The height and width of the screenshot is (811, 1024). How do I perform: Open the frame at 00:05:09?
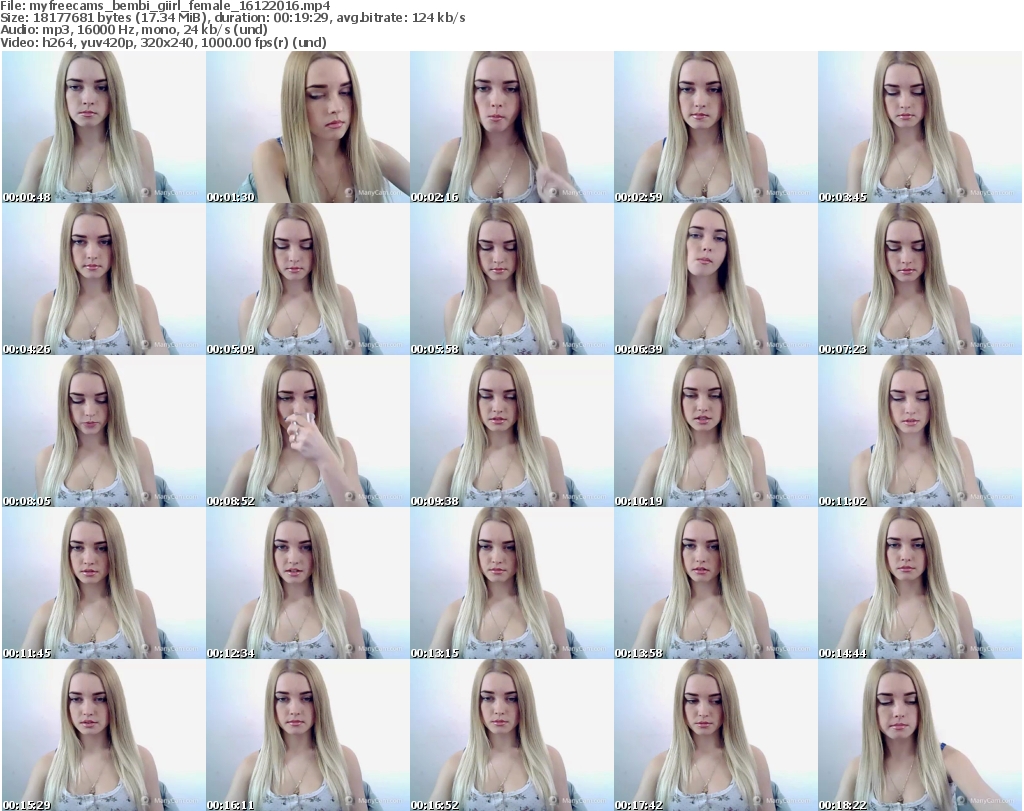[x=308, y=279]
